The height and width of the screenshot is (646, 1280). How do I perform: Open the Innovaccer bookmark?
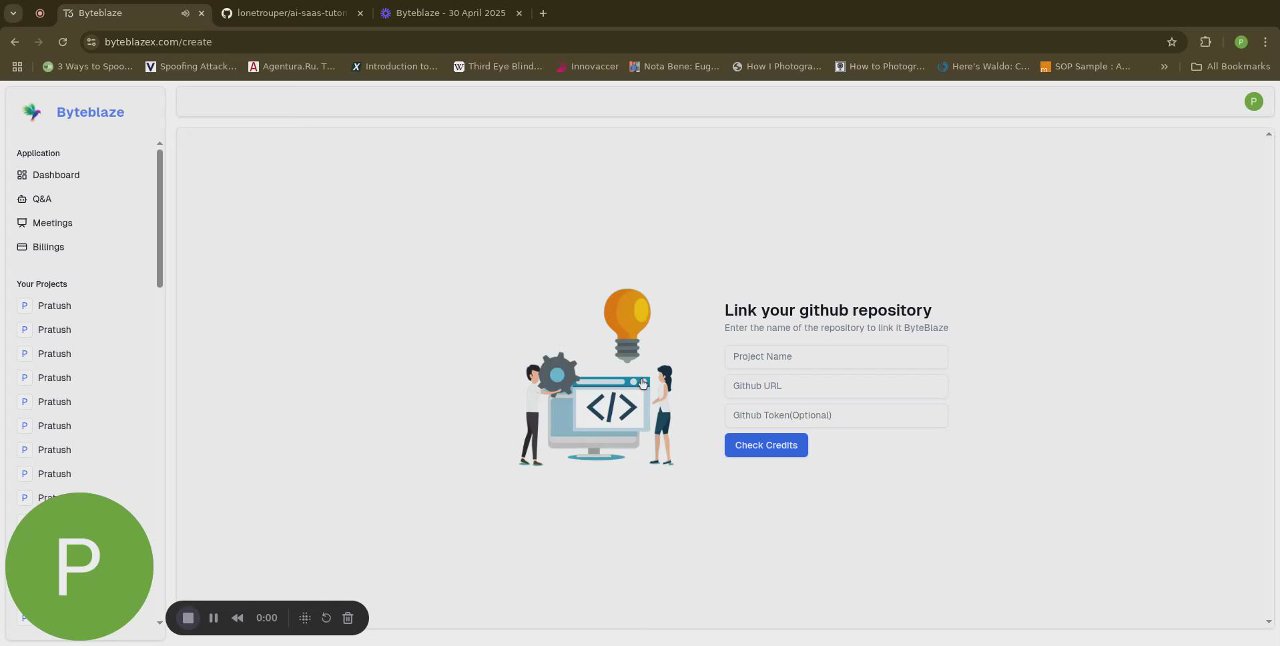(587, 67)
